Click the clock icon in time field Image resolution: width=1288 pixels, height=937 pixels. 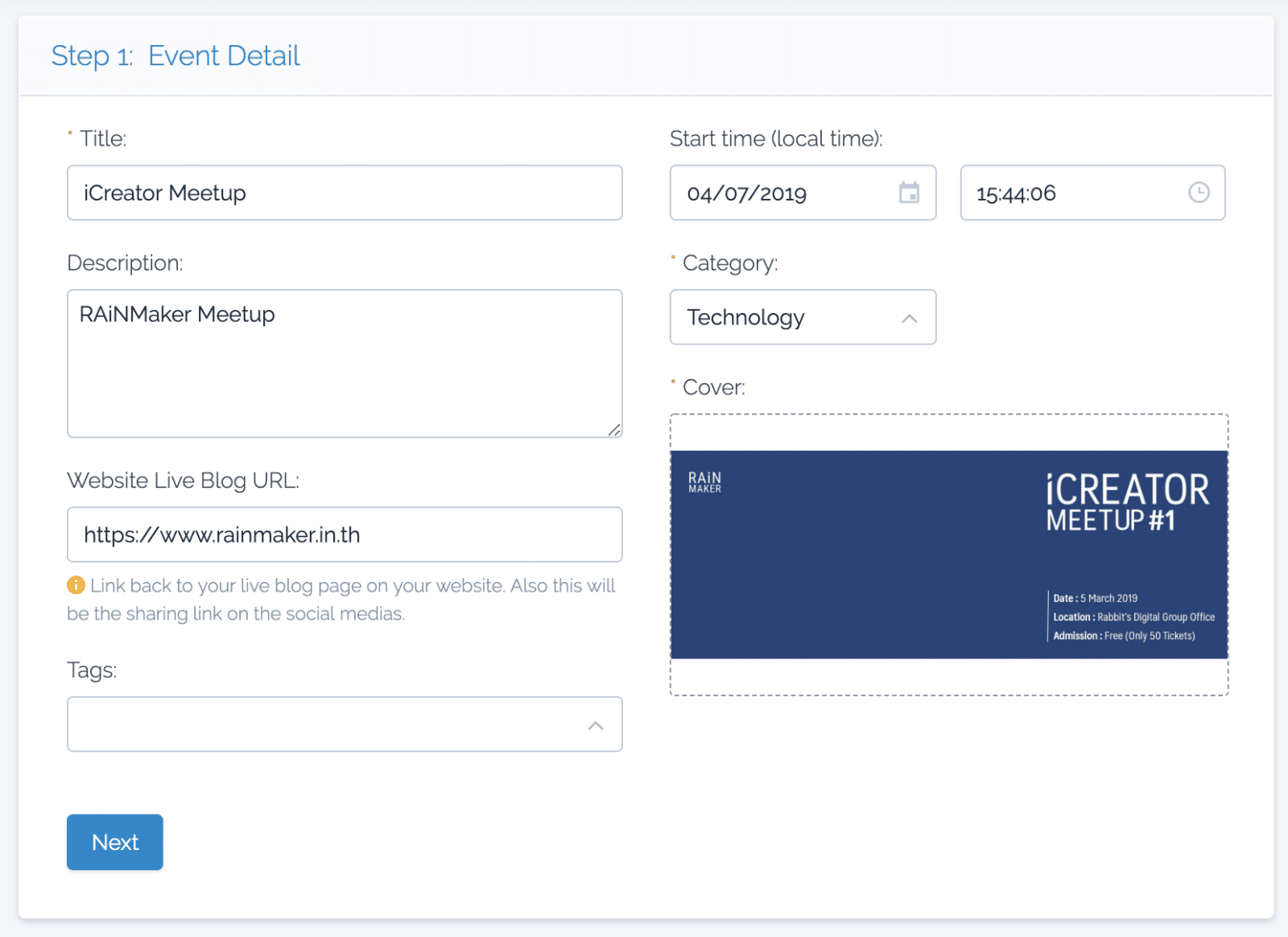[1199, 193]
